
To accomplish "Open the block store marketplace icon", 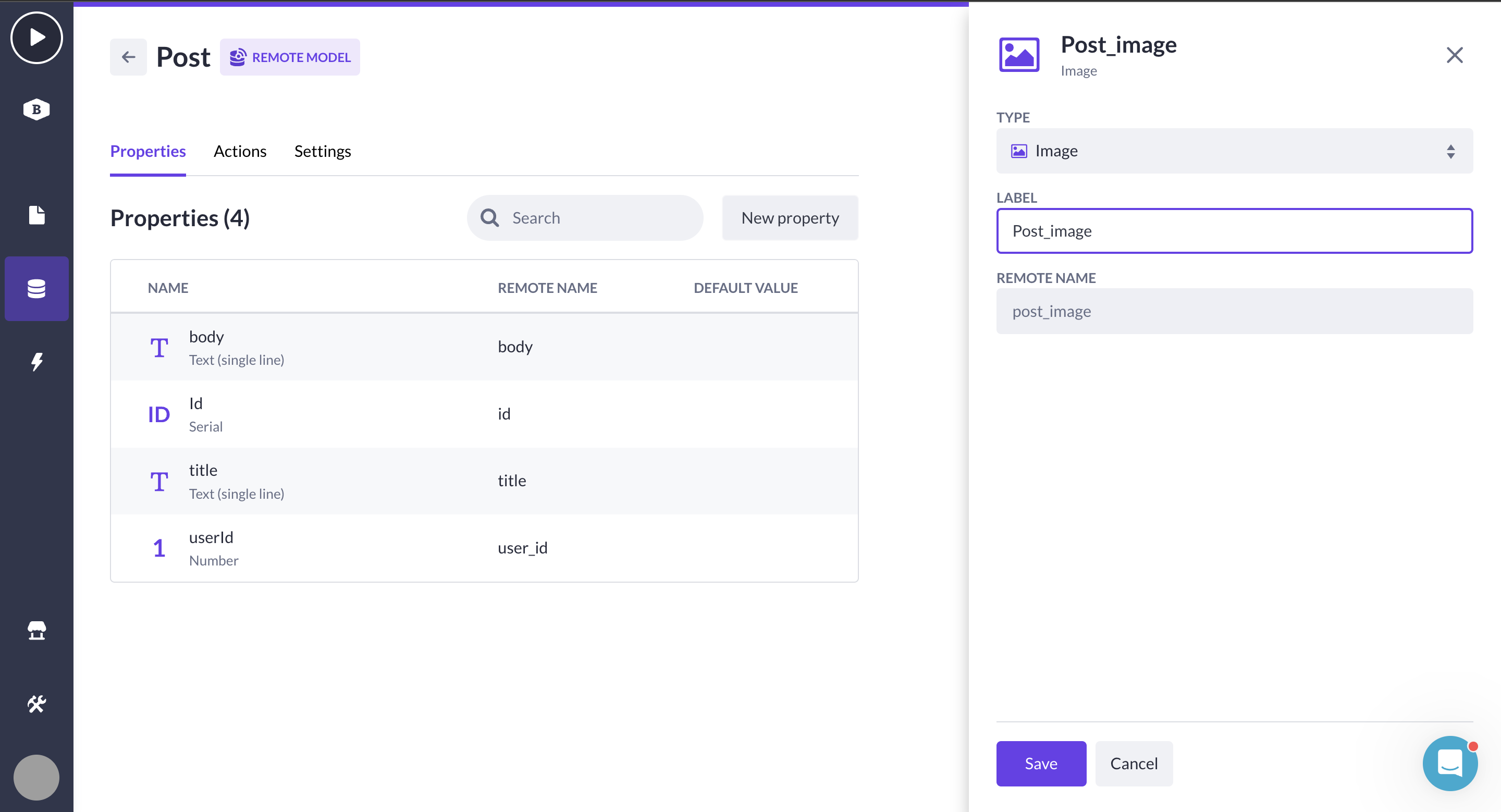I will pos(36,630).
